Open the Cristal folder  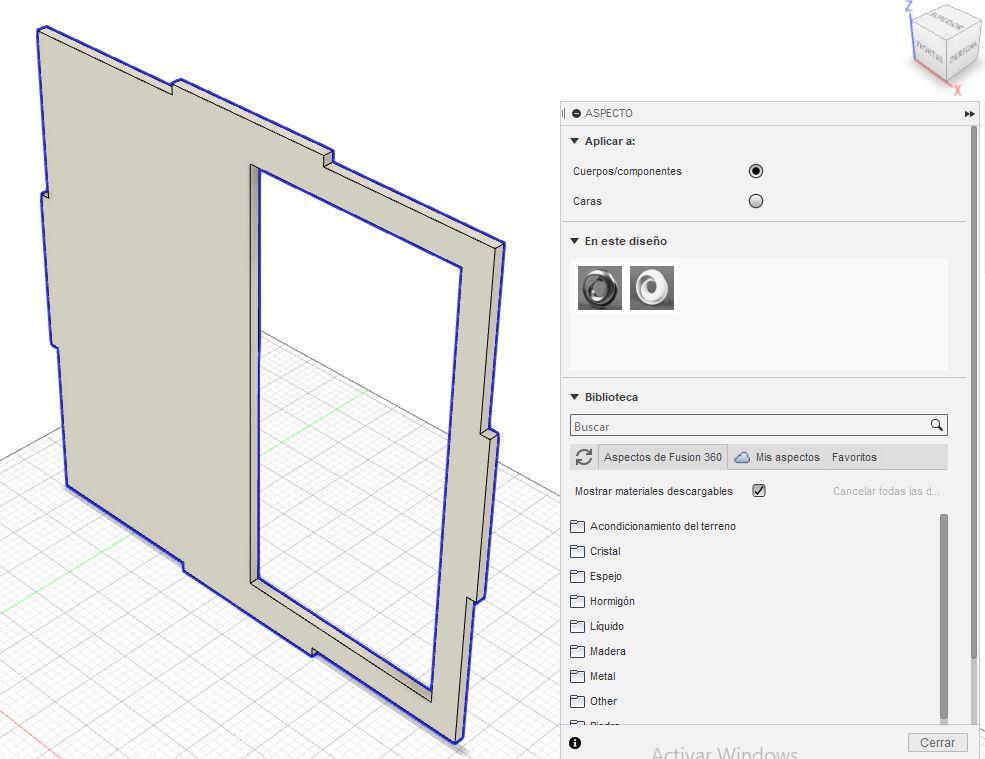click(596, 551)
